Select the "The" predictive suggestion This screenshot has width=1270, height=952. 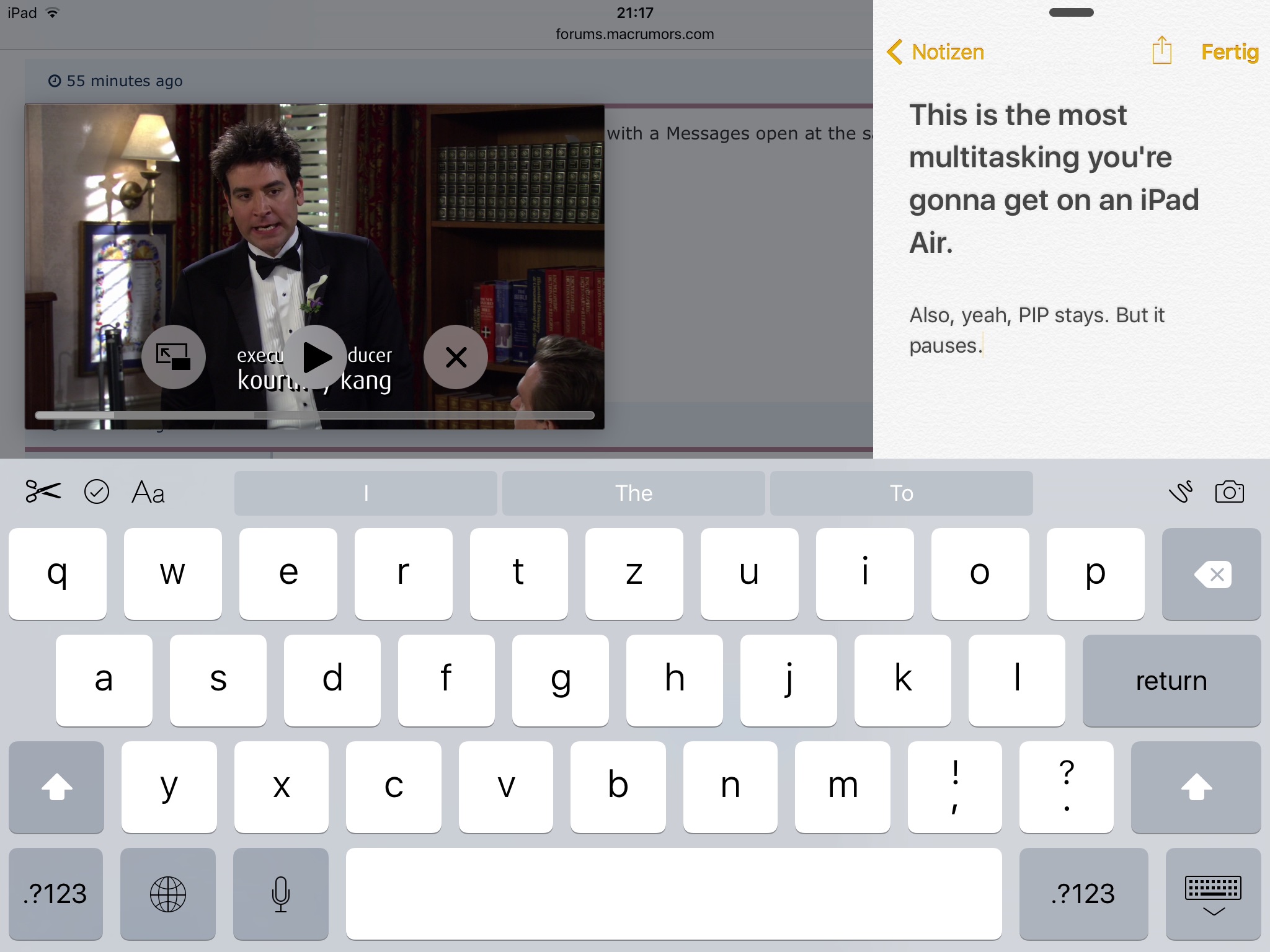tap(633, 493)
